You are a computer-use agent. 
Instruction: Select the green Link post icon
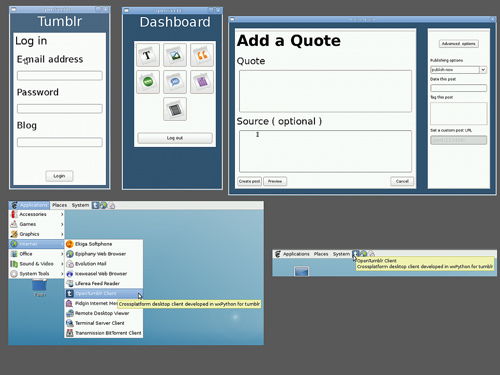tap(148, 82)
